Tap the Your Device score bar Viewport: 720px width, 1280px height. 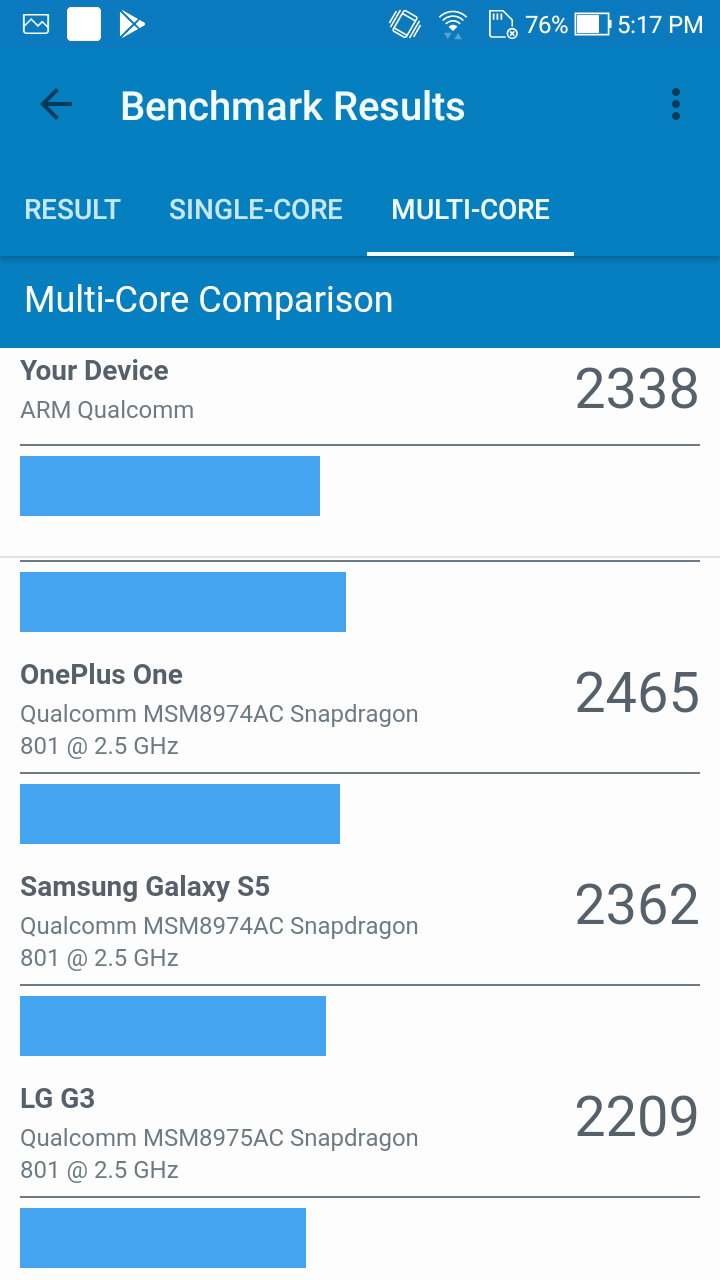(170, 486)
